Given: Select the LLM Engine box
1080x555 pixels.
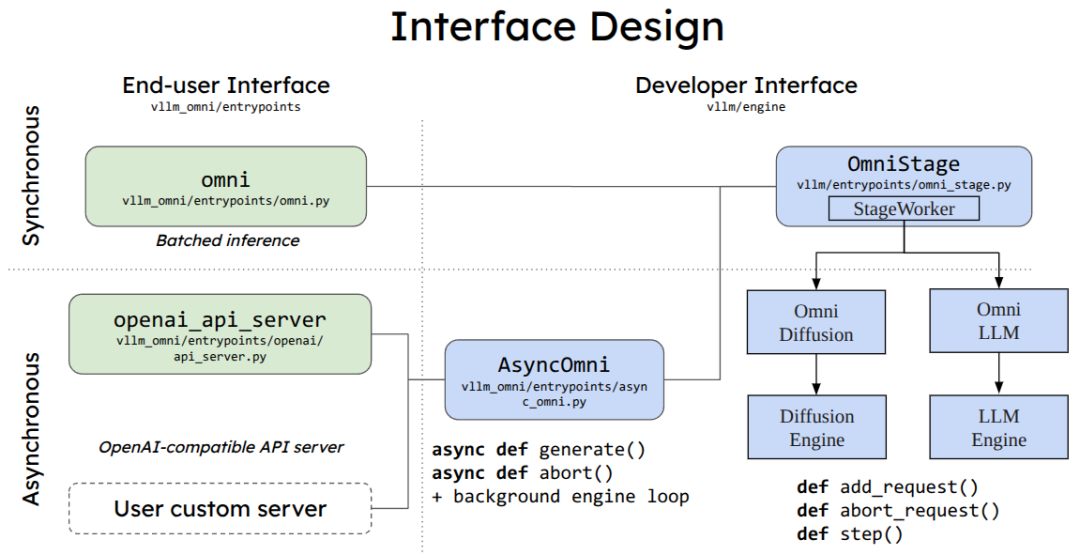Looking at the screenshot, I should pos(999,427).
